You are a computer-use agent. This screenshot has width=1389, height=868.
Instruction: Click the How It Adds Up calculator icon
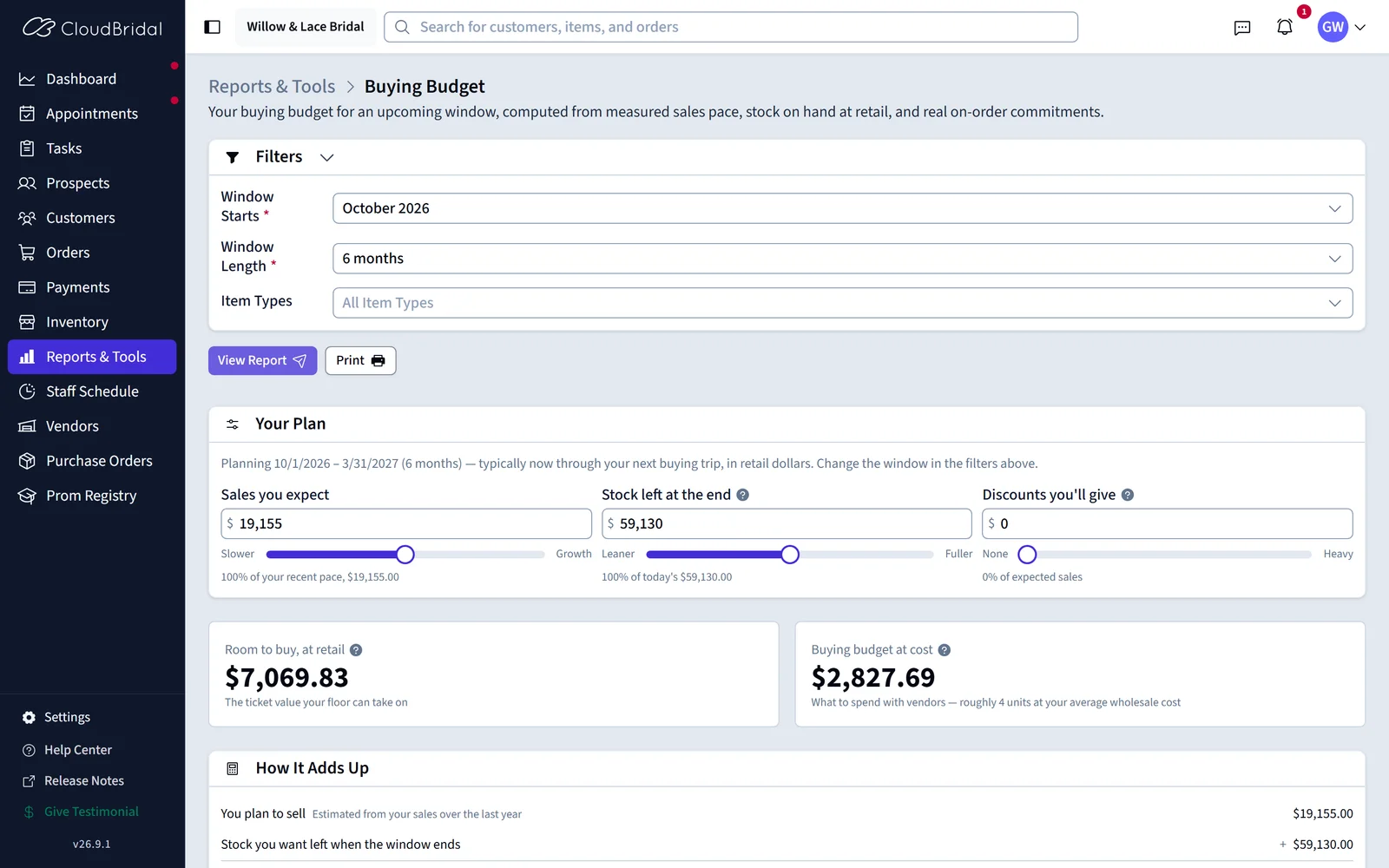pos(233,769)
